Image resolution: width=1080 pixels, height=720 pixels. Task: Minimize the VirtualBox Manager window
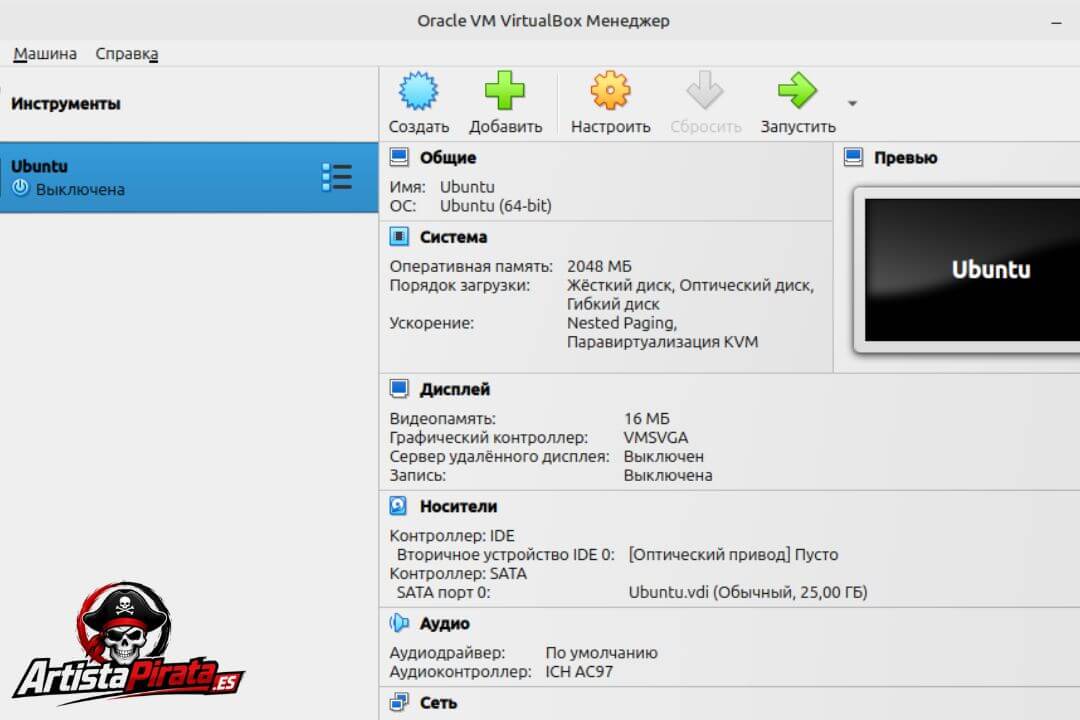1056,22
